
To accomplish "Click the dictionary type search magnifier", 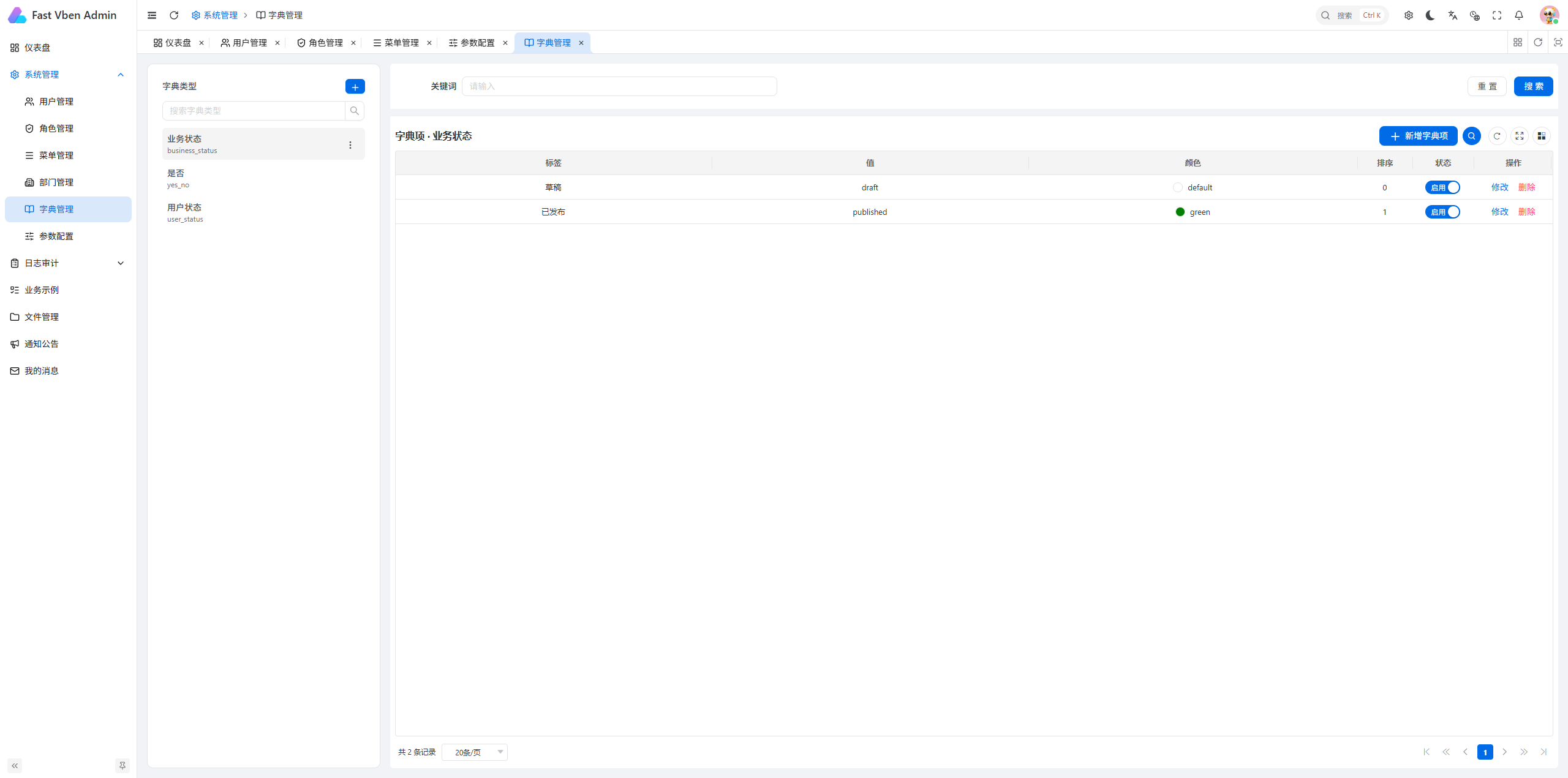I will tap(355, 111).
